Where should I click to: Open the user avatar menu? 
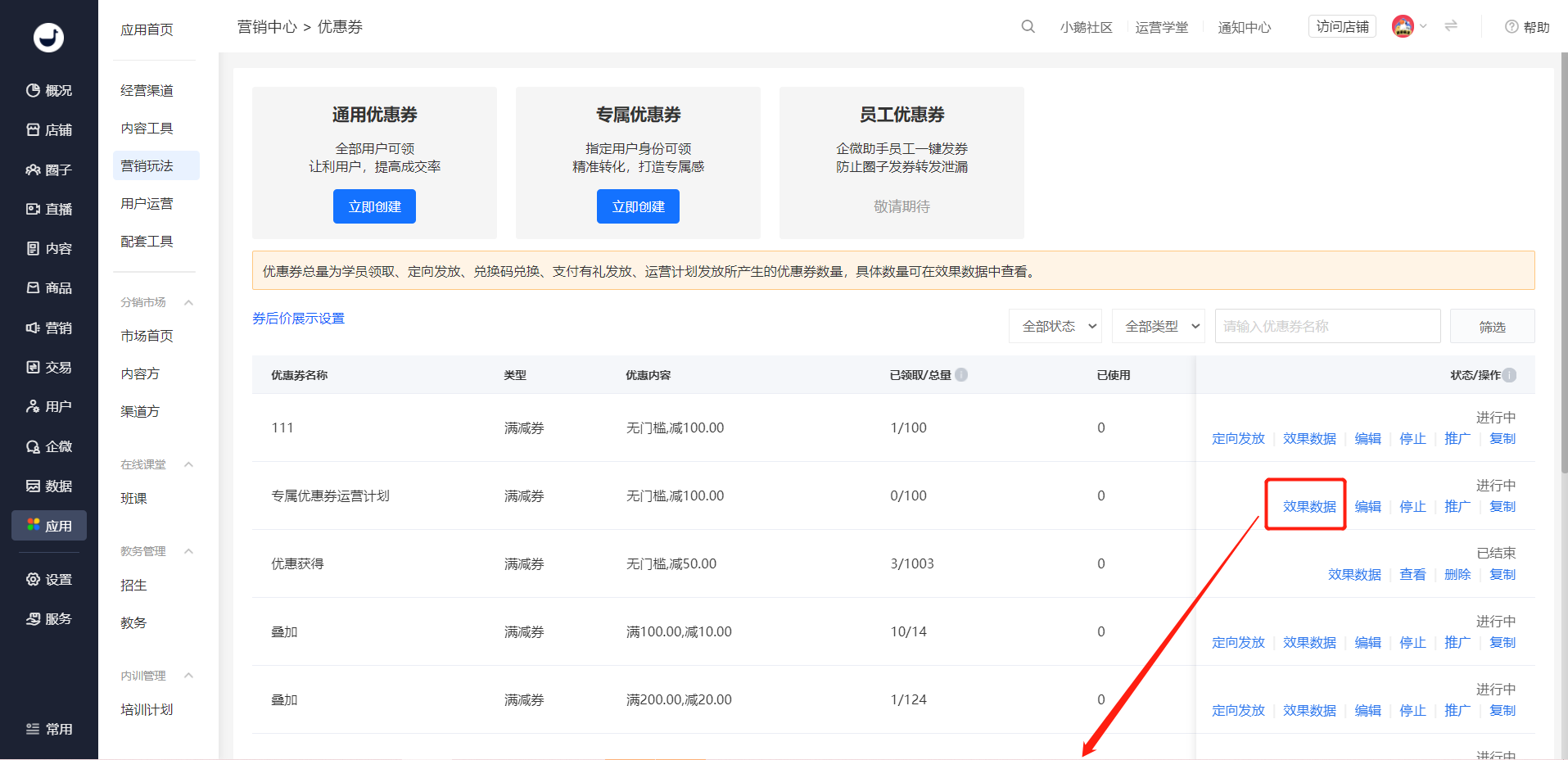pos(1404,27)
